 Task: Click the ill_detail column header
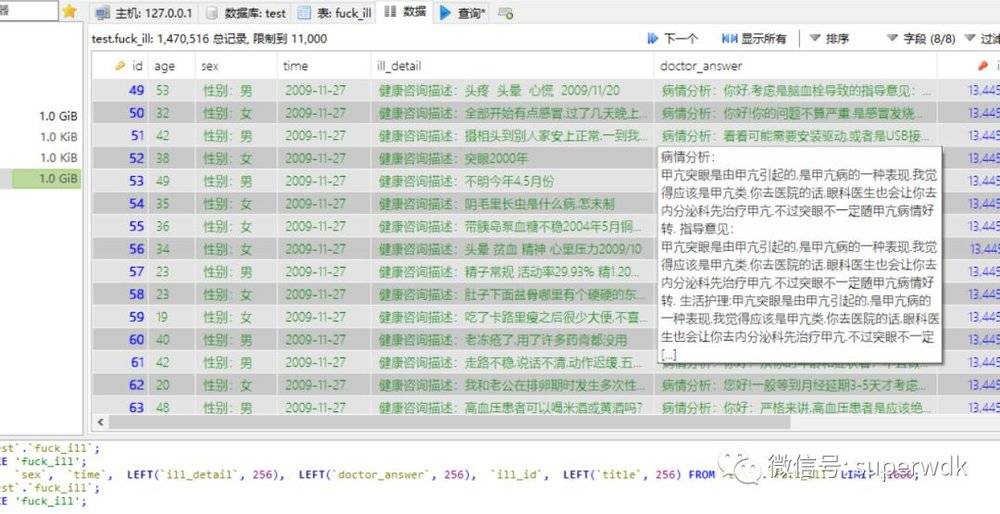512,66
